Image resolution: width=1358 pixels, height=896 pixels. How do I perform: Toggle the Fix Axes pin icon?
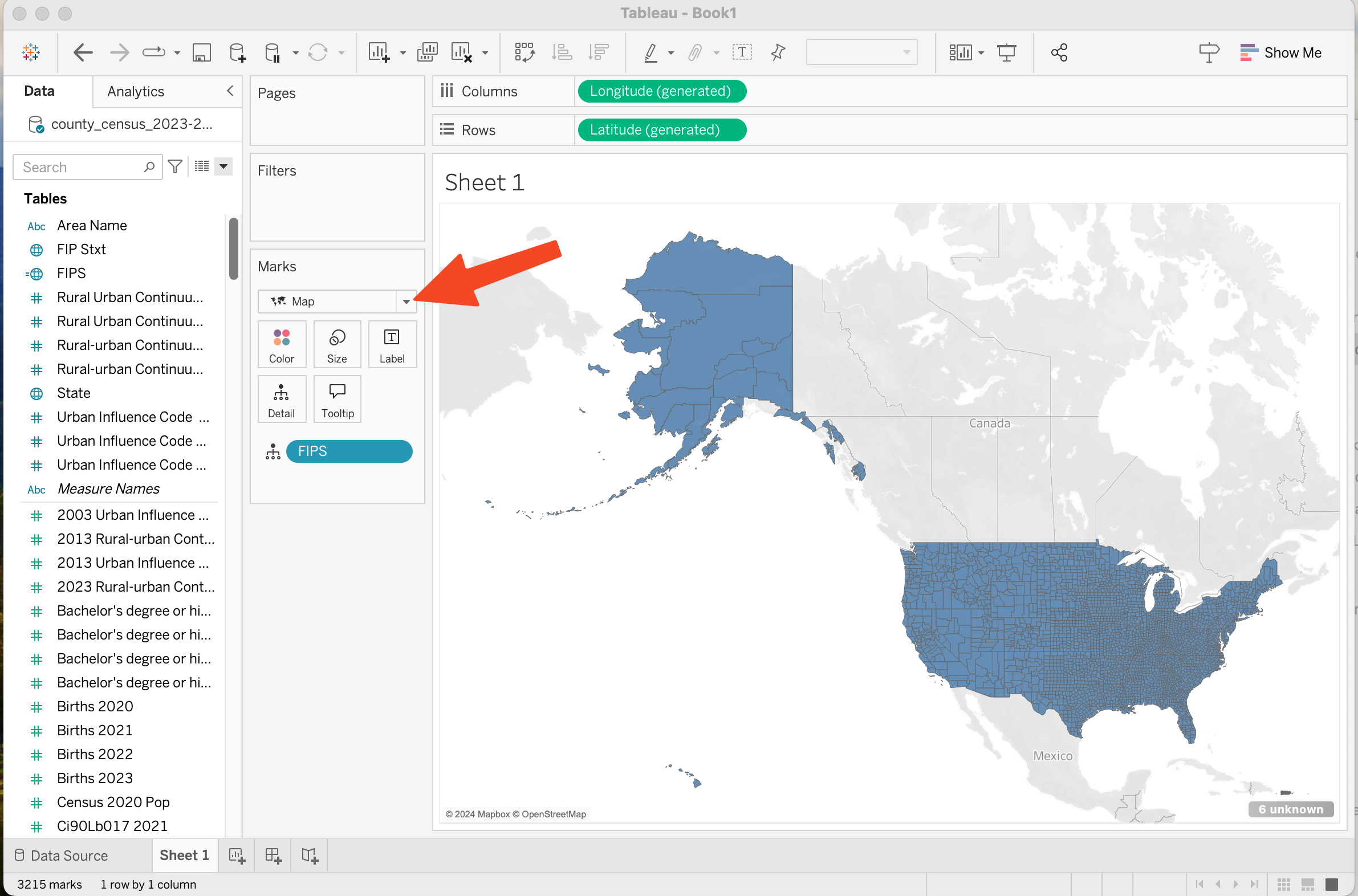778,52
